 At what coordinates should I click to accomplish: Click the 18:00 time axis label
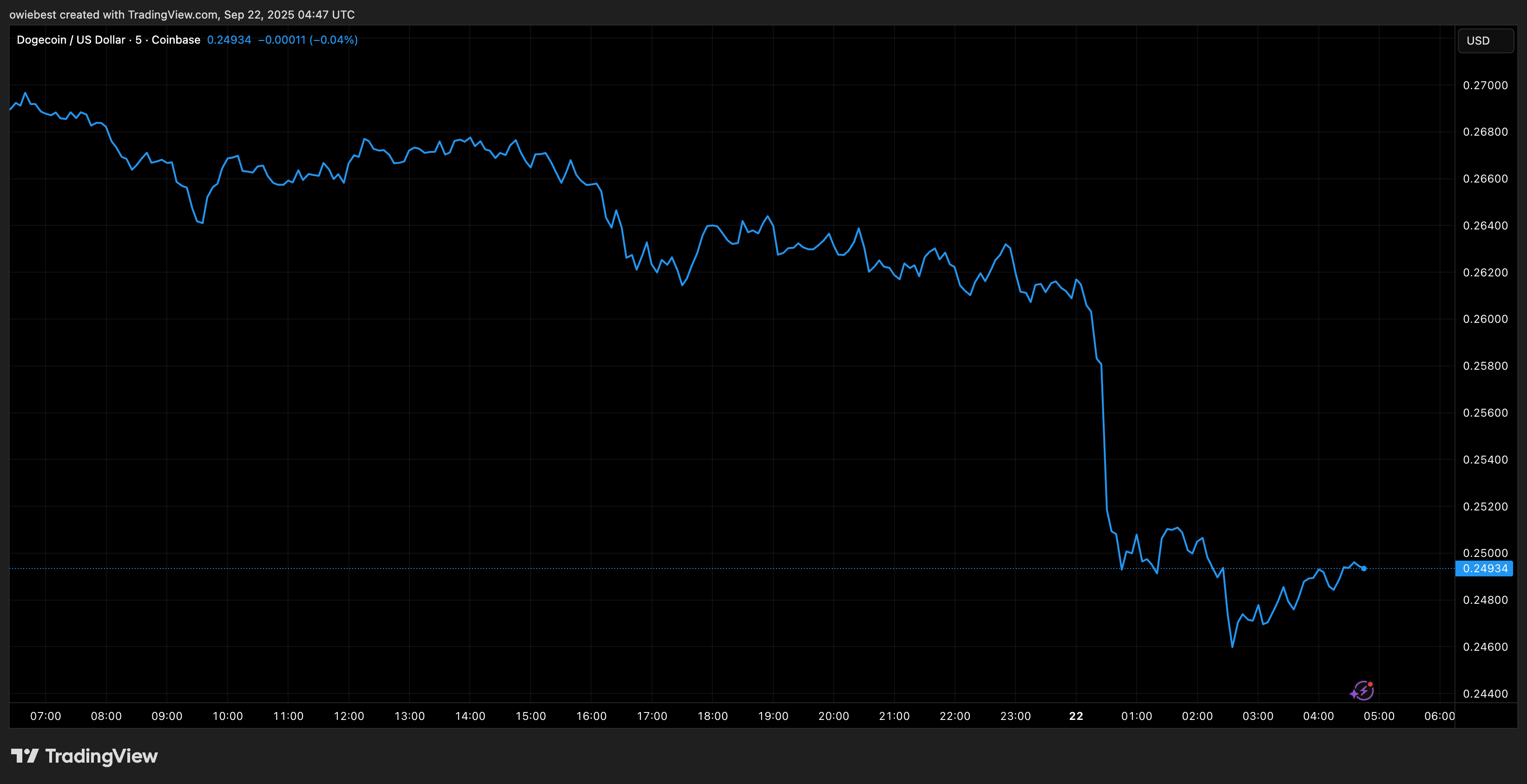pyautogui.click(x=712, y=716)
